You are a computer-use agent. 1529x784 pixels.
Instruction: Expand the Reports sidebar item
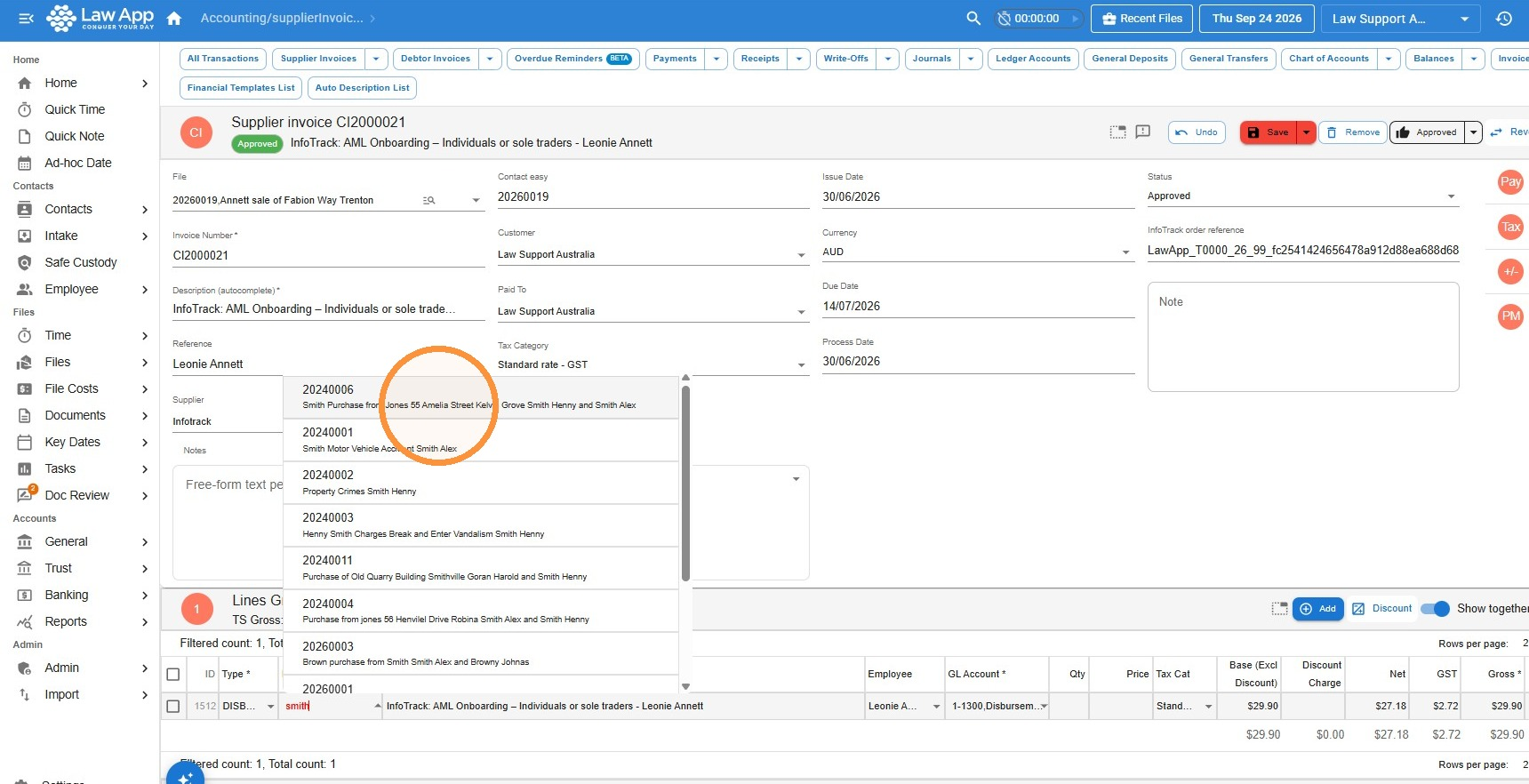tap(144, 622)
